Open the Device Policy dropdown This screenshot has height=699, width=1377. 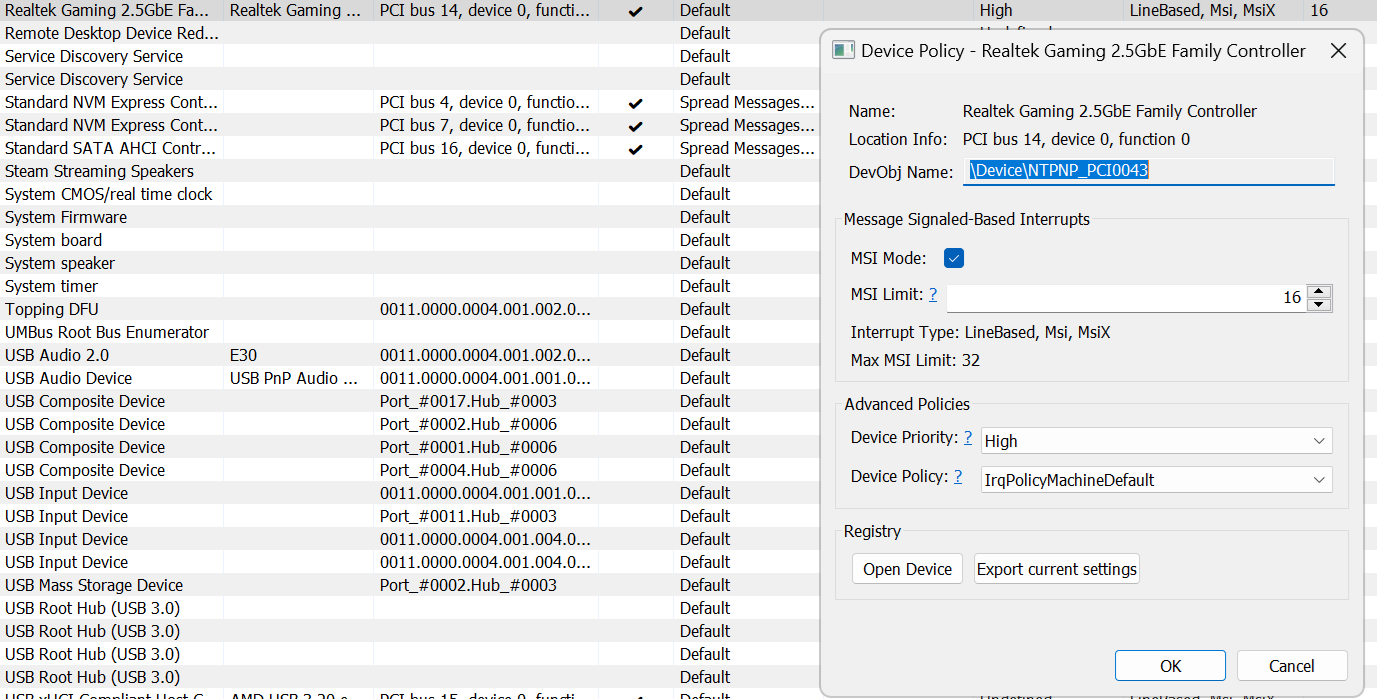[1157, 480]
